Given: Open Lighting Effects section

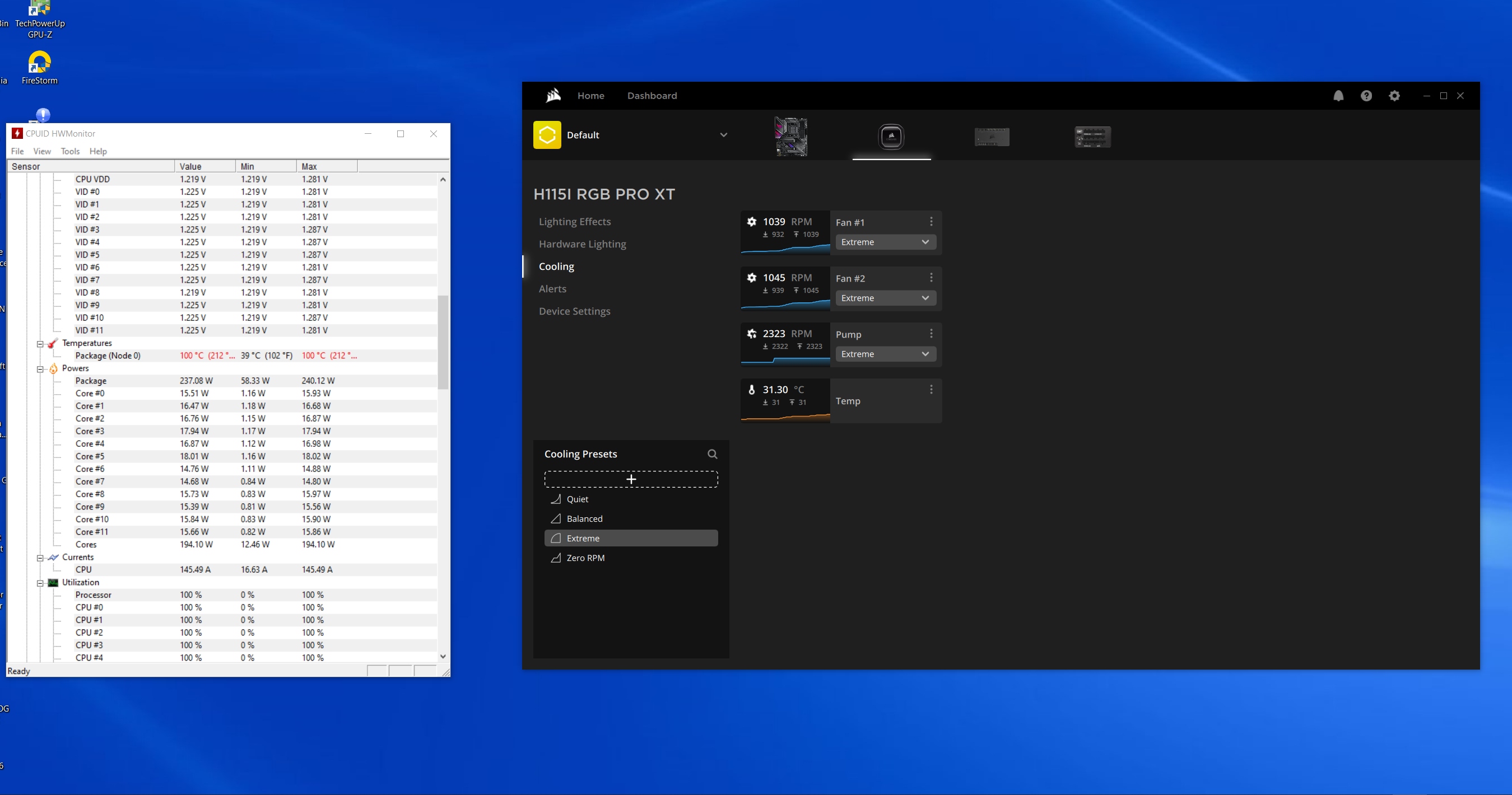Looking at the screenshot, I should pyautogui.click(x=574, y=221).
